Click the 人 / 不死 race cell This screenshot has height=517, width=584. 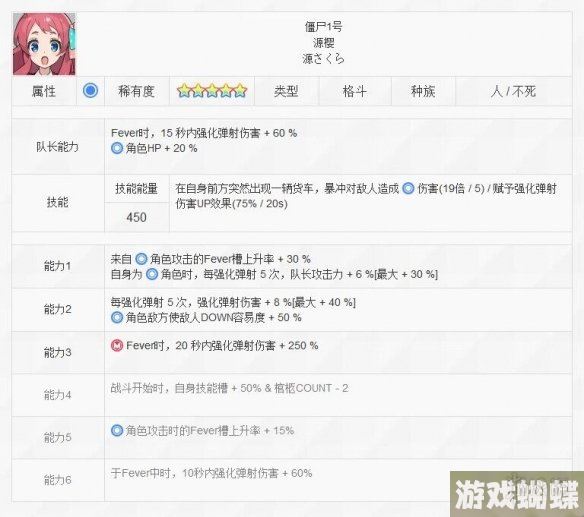click(513, 91)
